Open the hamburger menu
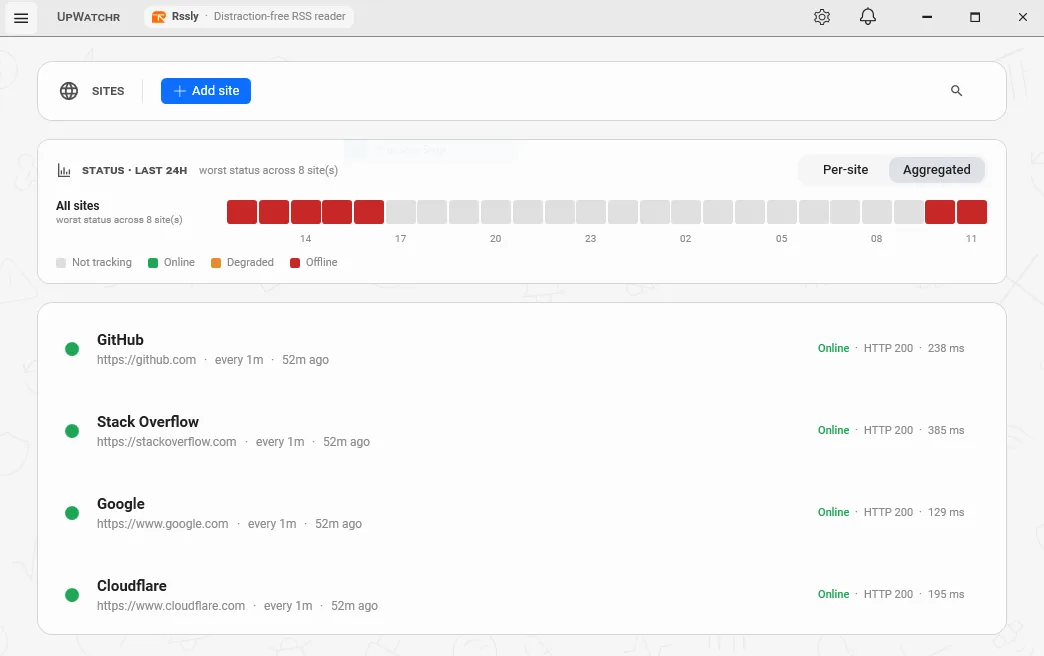The image size is (1044, 656). 21,17
